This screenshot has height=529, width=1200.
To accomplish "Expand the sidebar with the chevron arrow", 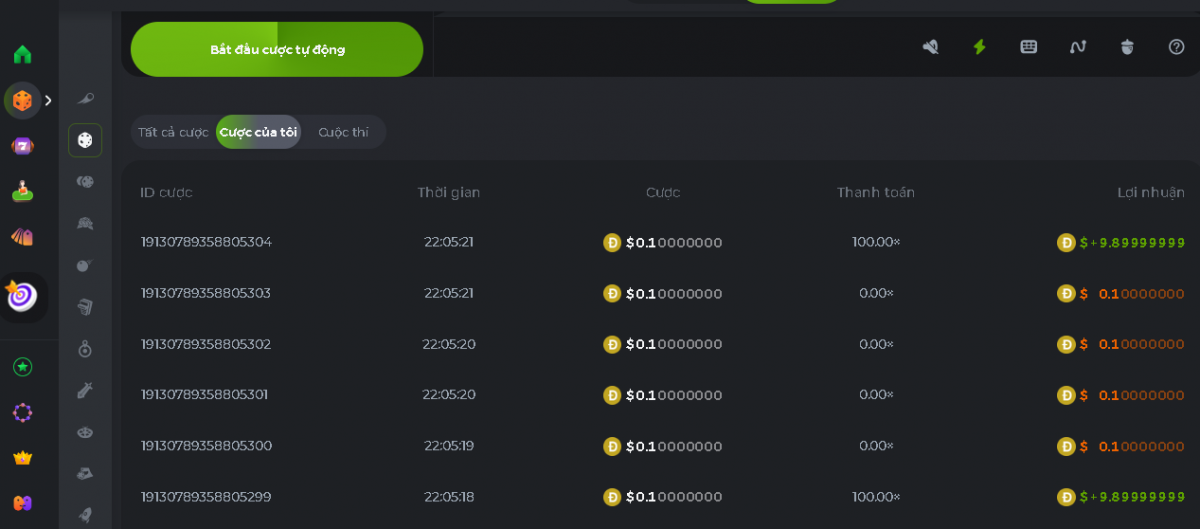I will pos(48,100).
